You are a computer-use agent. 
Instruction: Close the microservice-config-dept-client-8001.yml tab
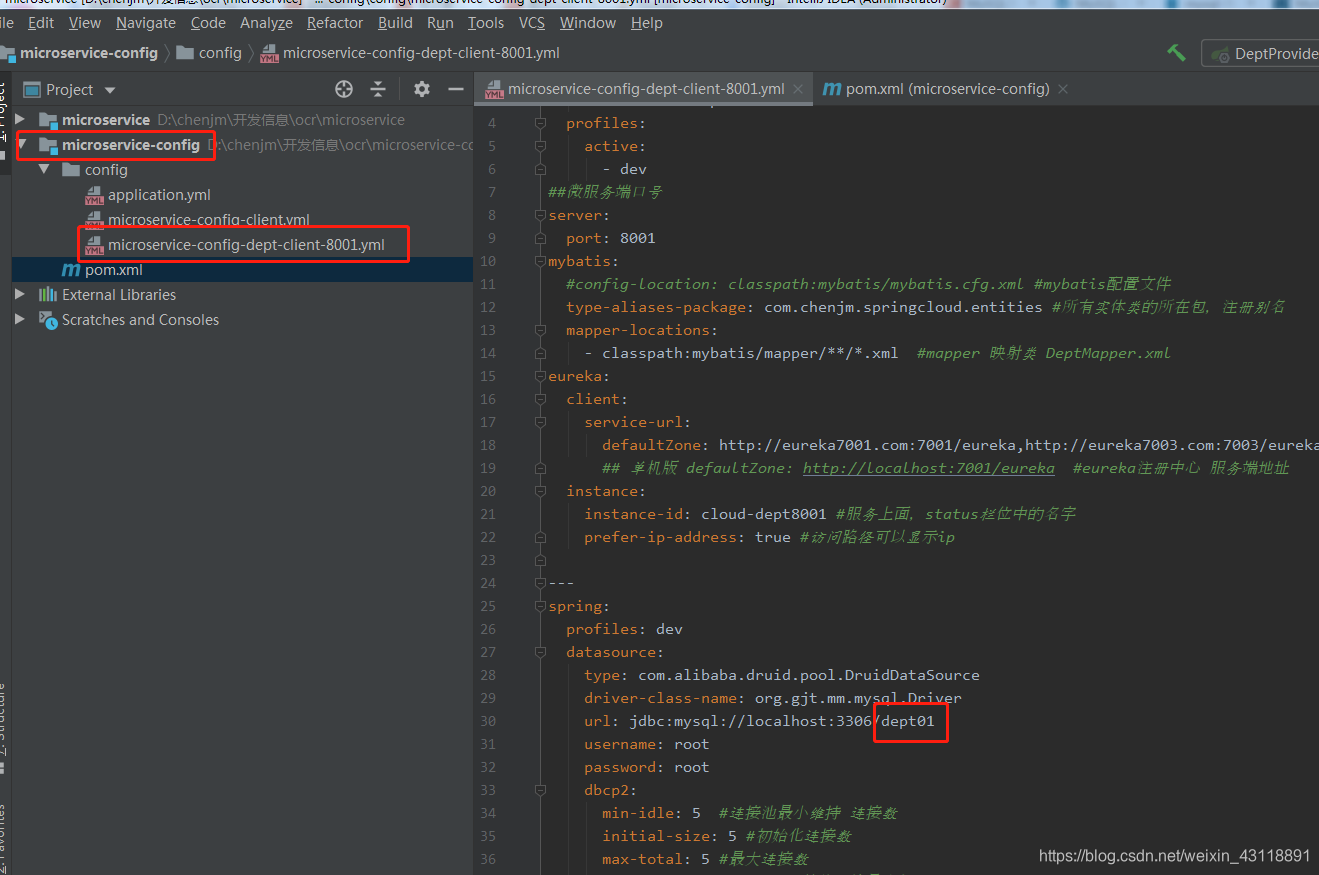(x=798, y=89)
